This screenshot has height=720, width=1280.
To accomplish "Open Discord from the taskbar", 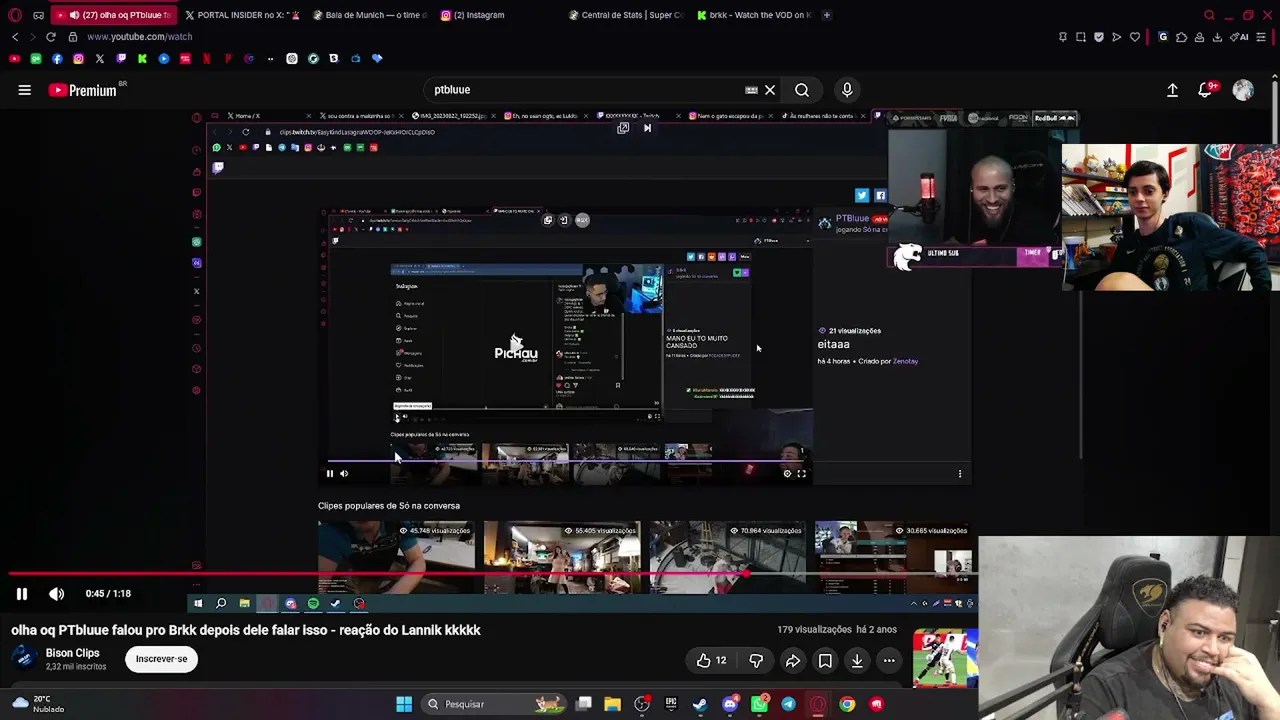I will coord(730,704).
